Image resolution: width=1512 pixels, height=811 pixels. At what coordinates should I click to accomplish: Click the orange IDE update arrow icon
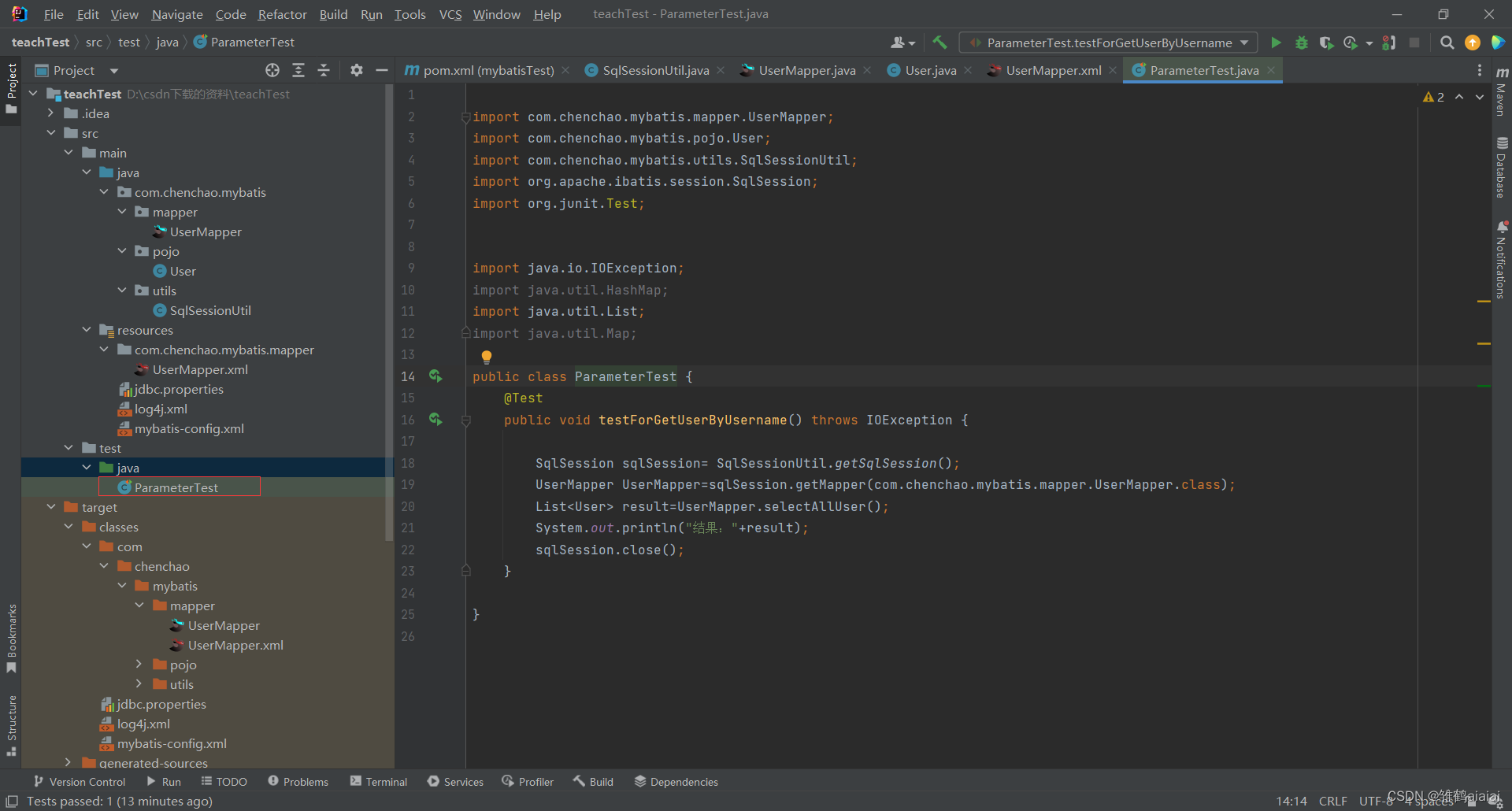(1473, 43)
